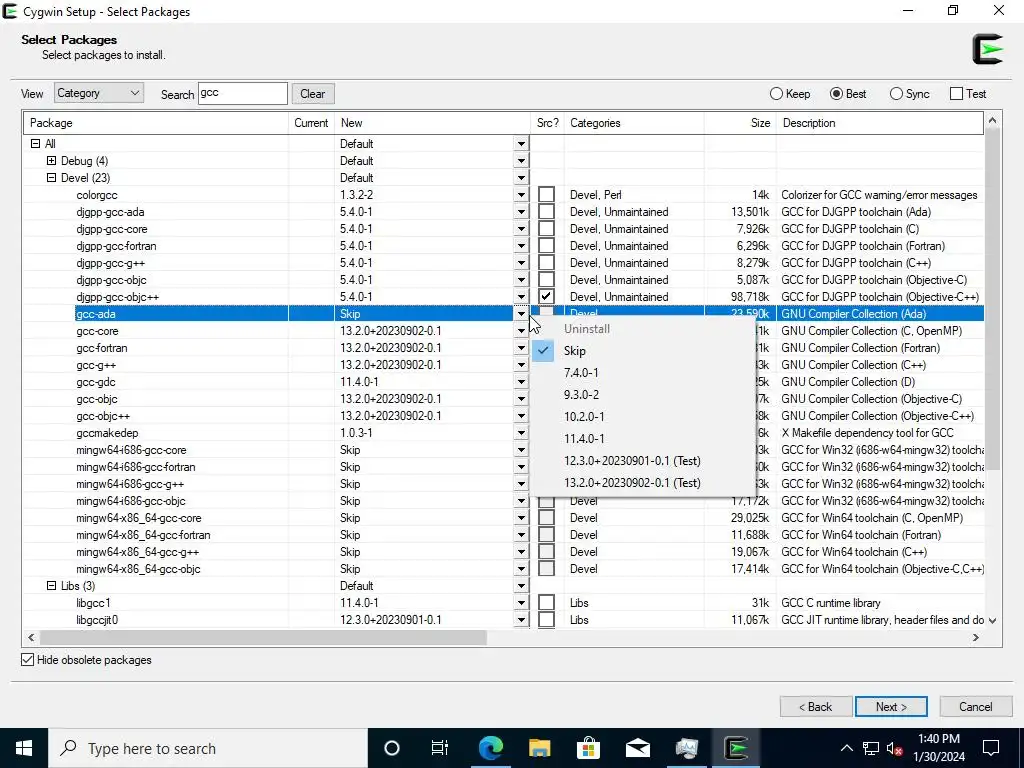
Task: Choose 12.3.0+20230901-0.1 (Test) in menu
Action: pos(643,461)
